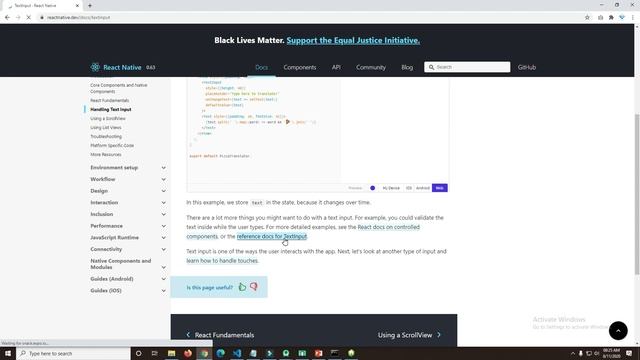The width and height of the screenshot is (640, 360).
Task: Click the microphone icon in system tray
Action: [x=581, y=353]
